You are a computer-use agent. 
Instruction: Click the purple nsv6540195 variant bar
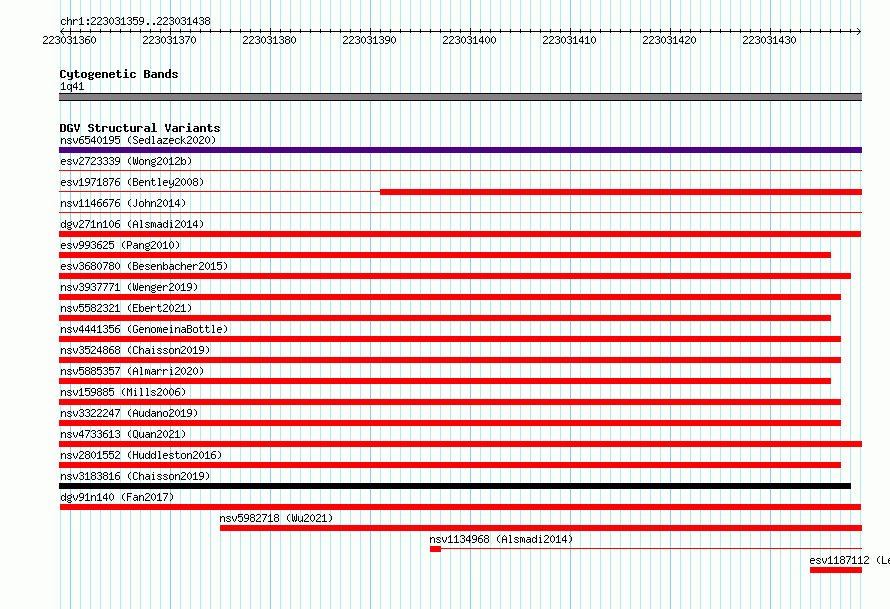coord(460,150)
